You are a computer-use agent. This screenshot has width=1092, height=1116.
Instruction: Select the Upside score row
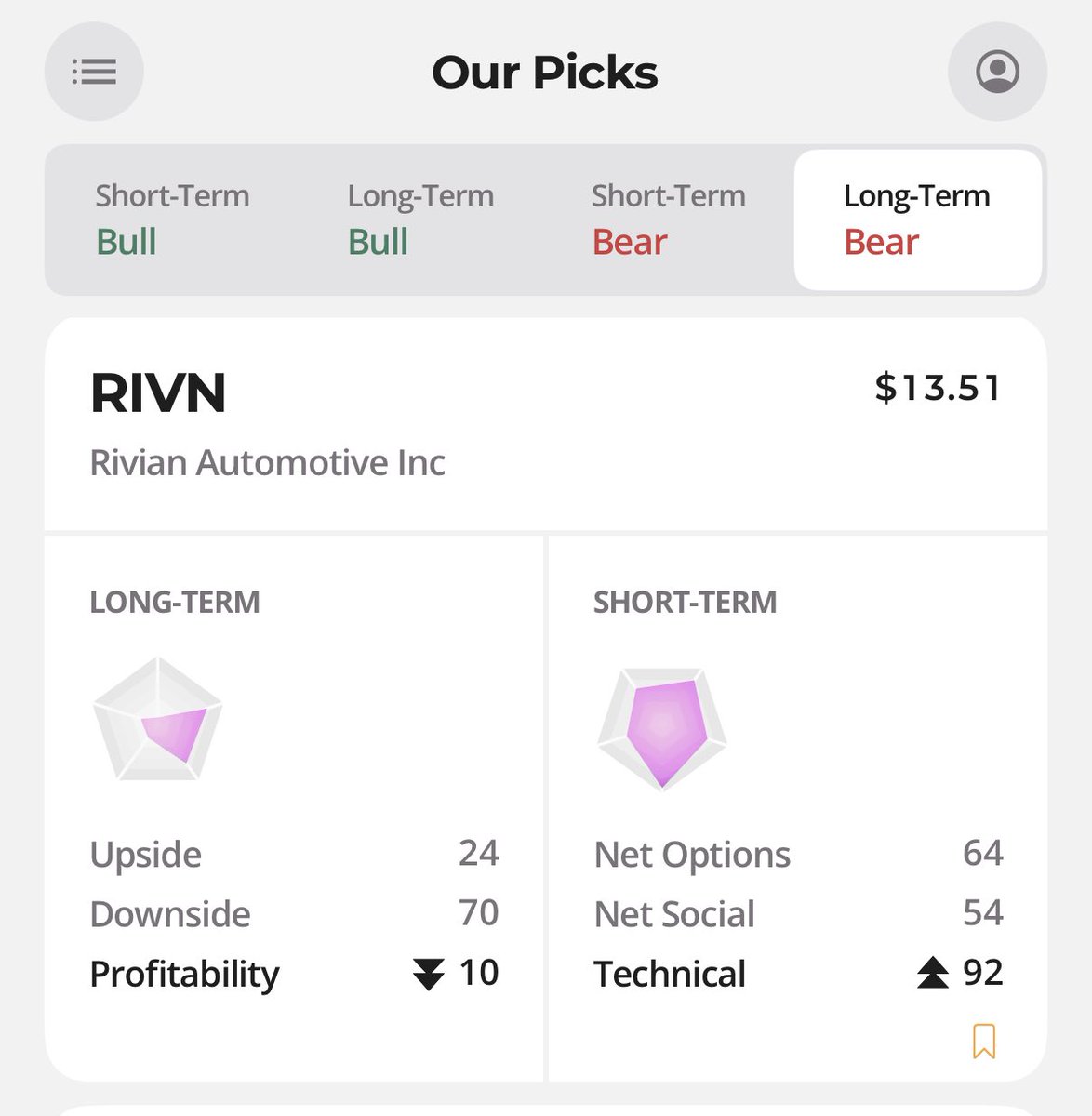pyautogui.click(x=294, y=854)
